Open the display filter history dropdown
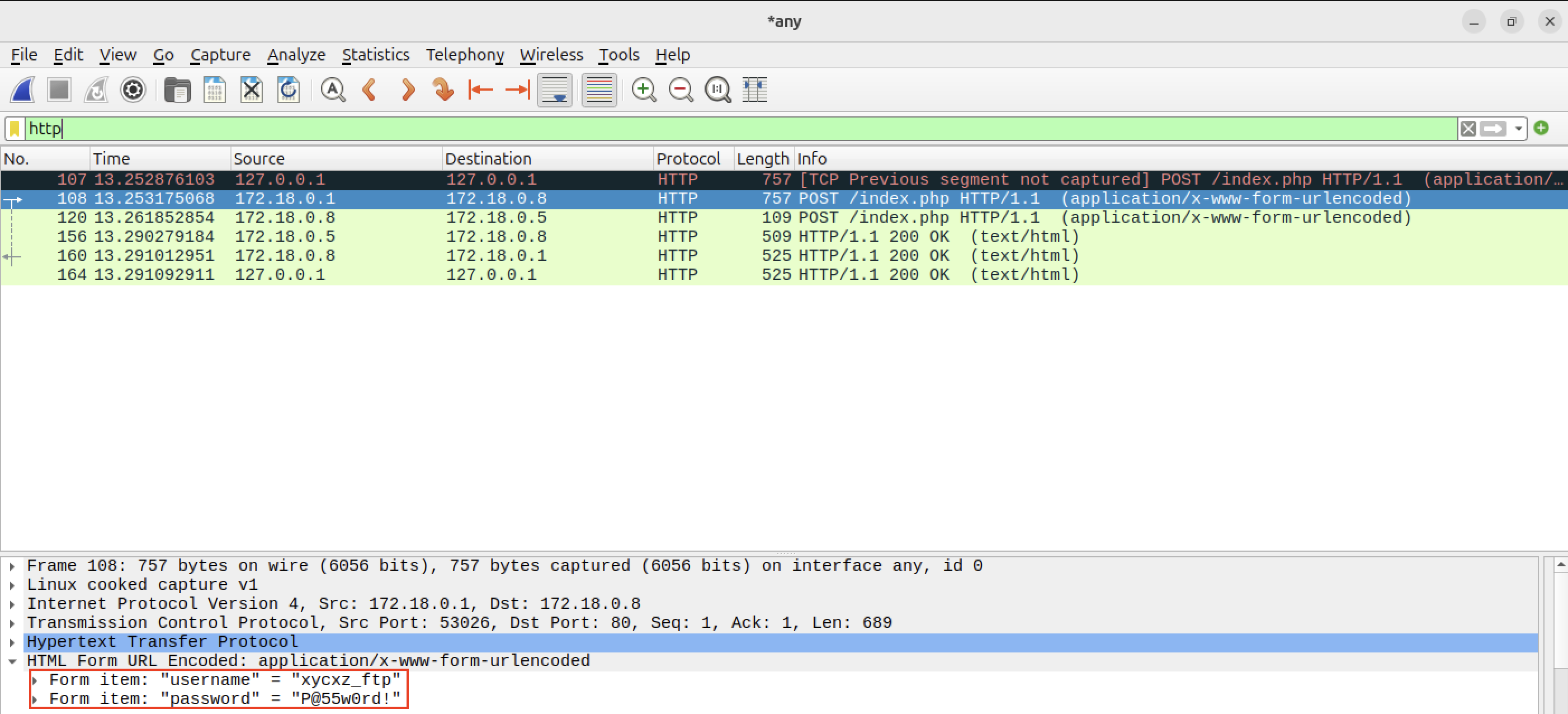Image resolution: width=1568 pixels, height=714 pixels. 1518,128
